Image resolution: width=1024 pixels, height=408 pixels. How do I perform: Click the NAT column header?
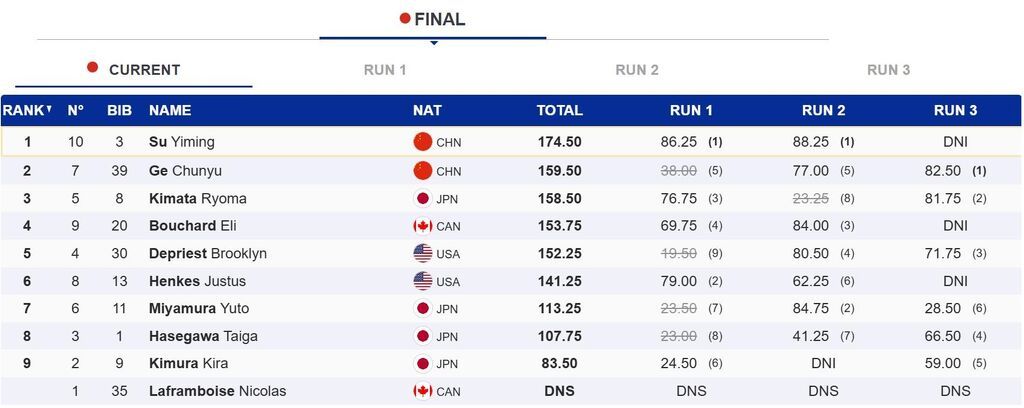click(x=427, y=110)
